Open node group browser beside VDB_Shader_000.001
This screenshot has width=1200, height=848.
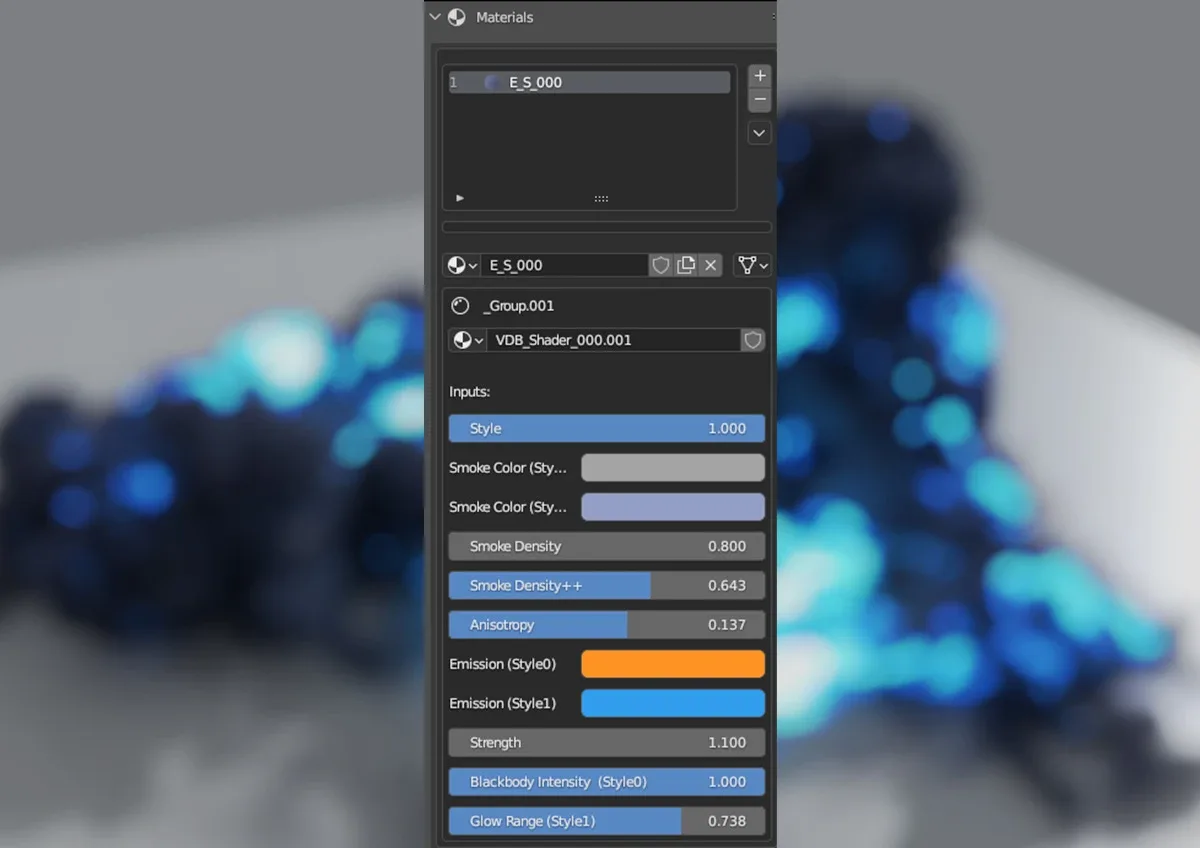pyautogui.click(x=467, y=340)
